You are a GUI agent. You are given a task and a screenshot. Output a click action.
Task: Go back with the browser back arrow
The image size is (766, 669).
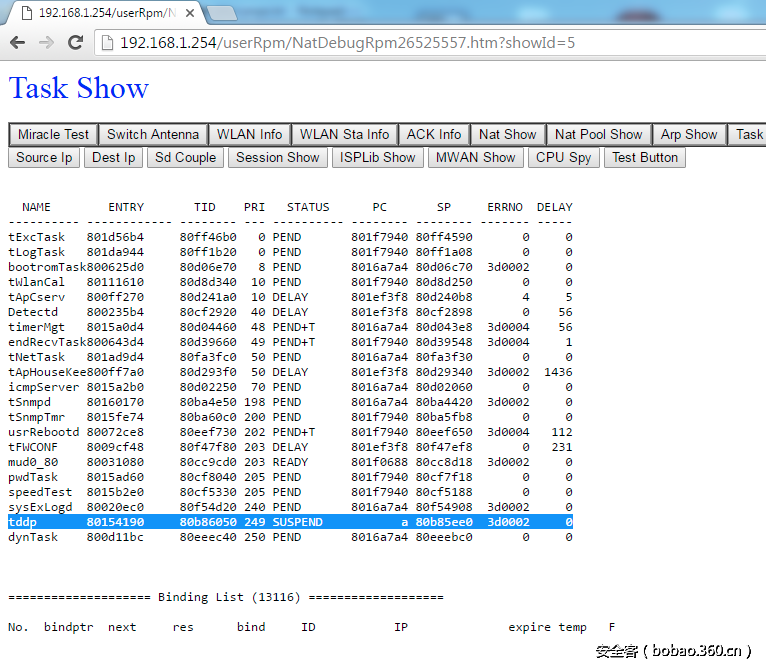pyautogui.click(x=18, y=43)
